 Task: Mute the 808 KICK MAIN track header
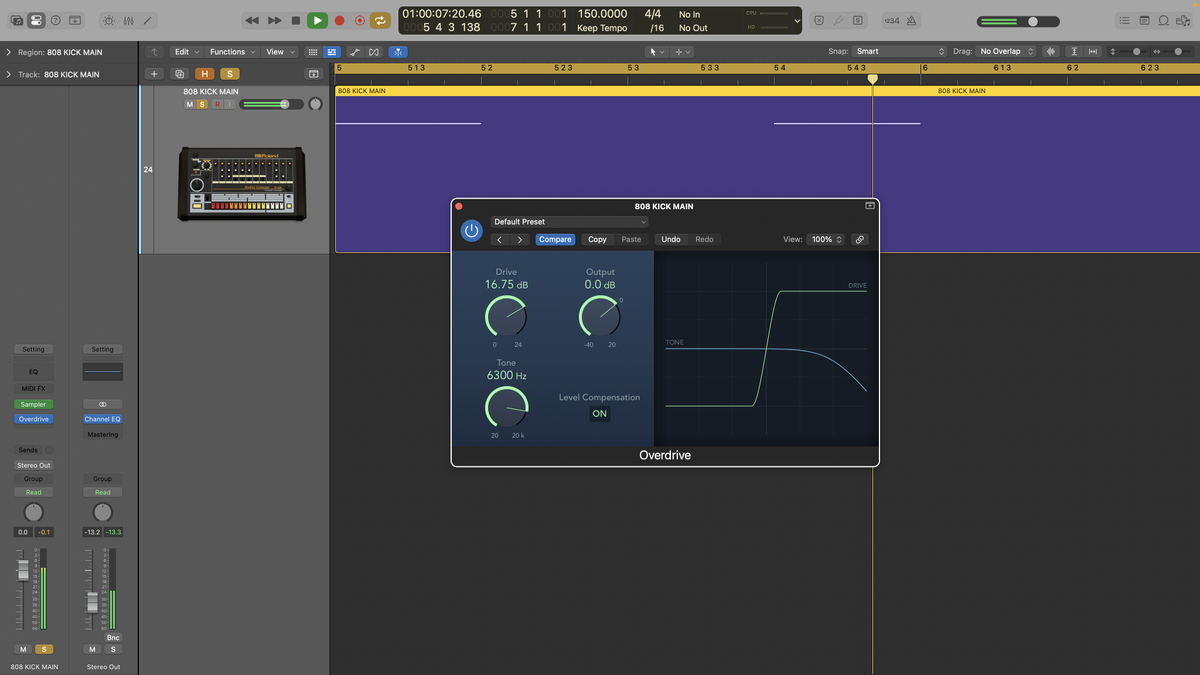coord(189,104)
